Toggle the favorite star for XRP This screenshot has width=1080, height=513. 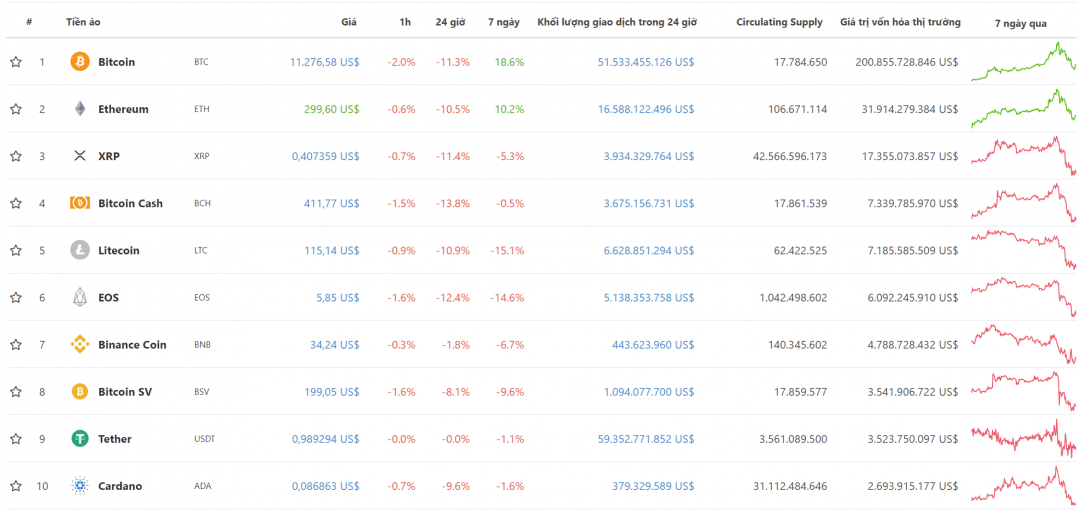[x=16, y=156]
